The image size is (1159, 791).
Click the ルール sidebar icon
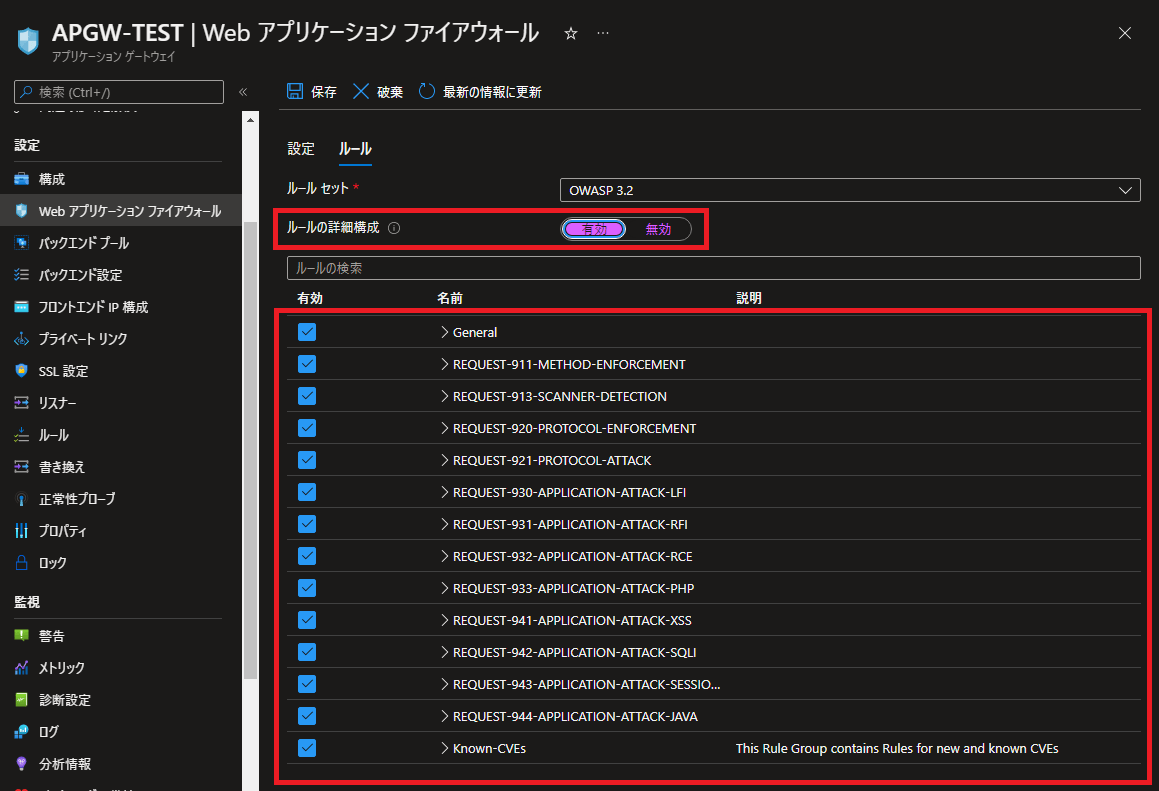click(x=21, y=435)
